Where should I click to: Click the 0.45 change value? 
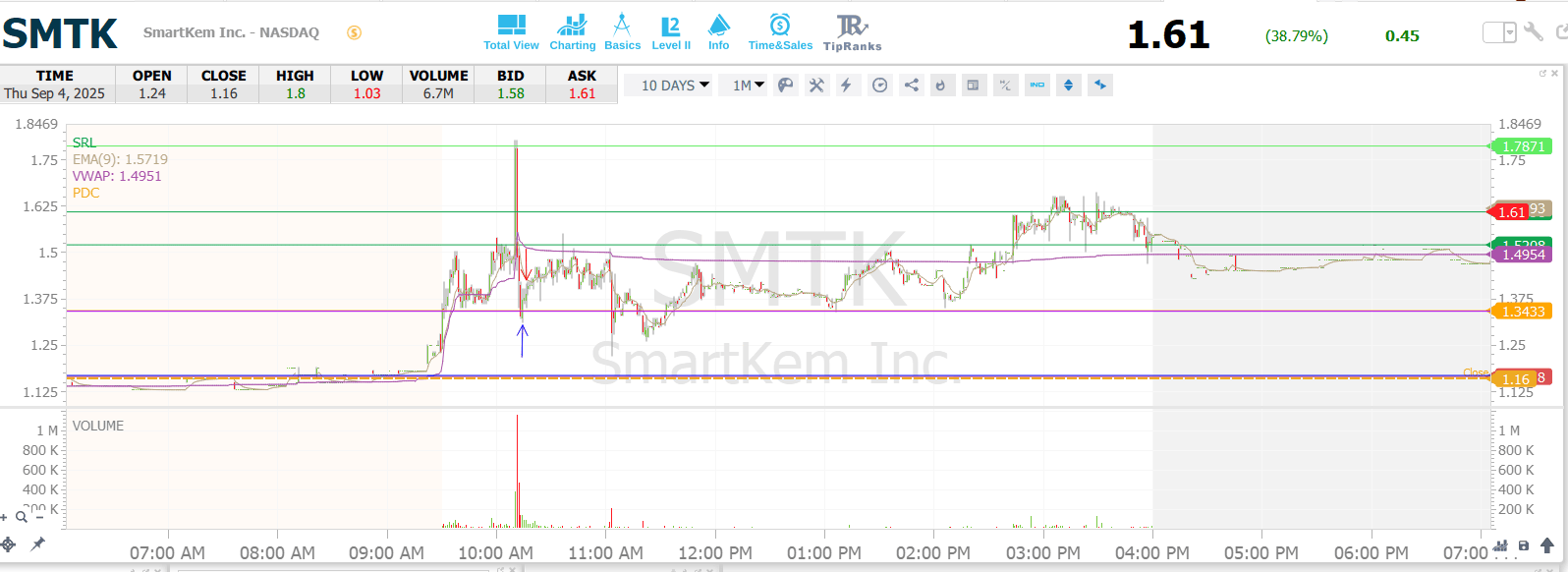click(x=1402, y=36)
